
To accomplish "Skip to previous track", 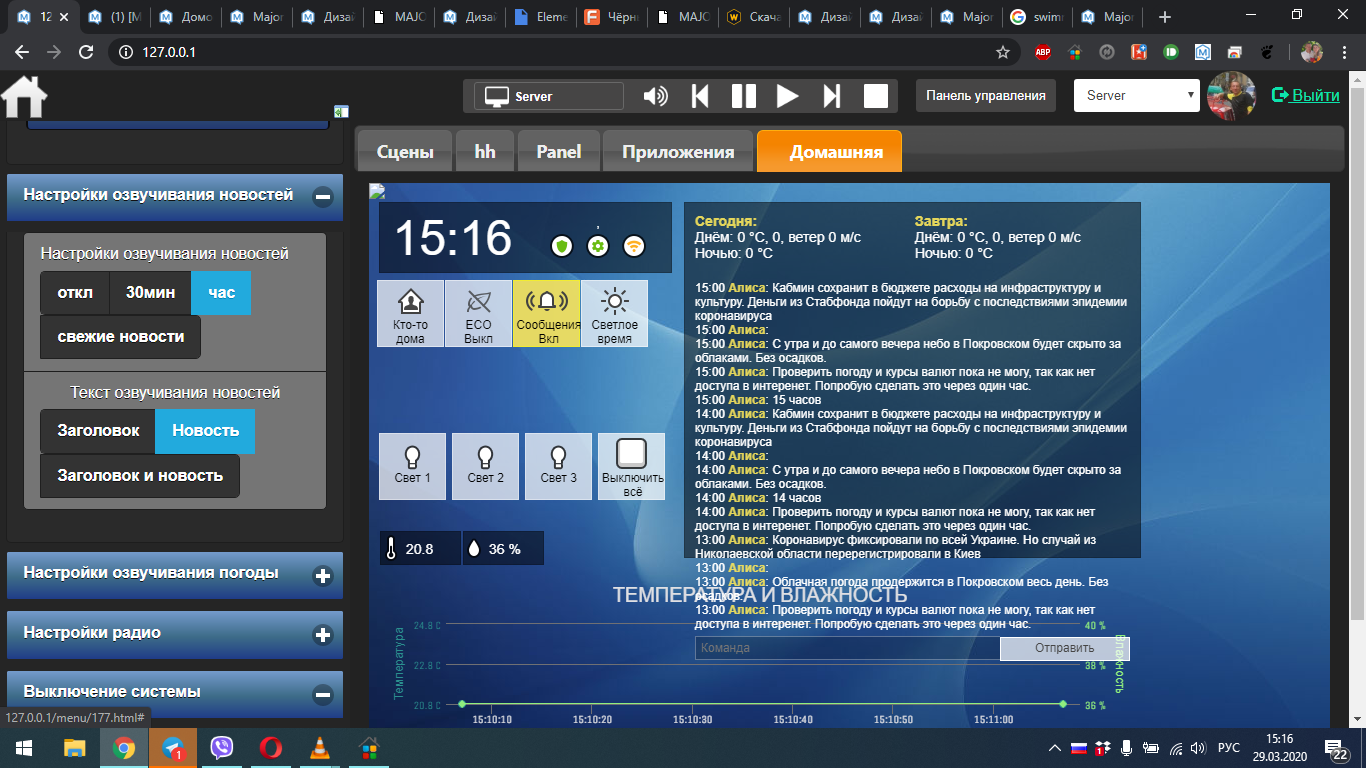I will point(700,96).
